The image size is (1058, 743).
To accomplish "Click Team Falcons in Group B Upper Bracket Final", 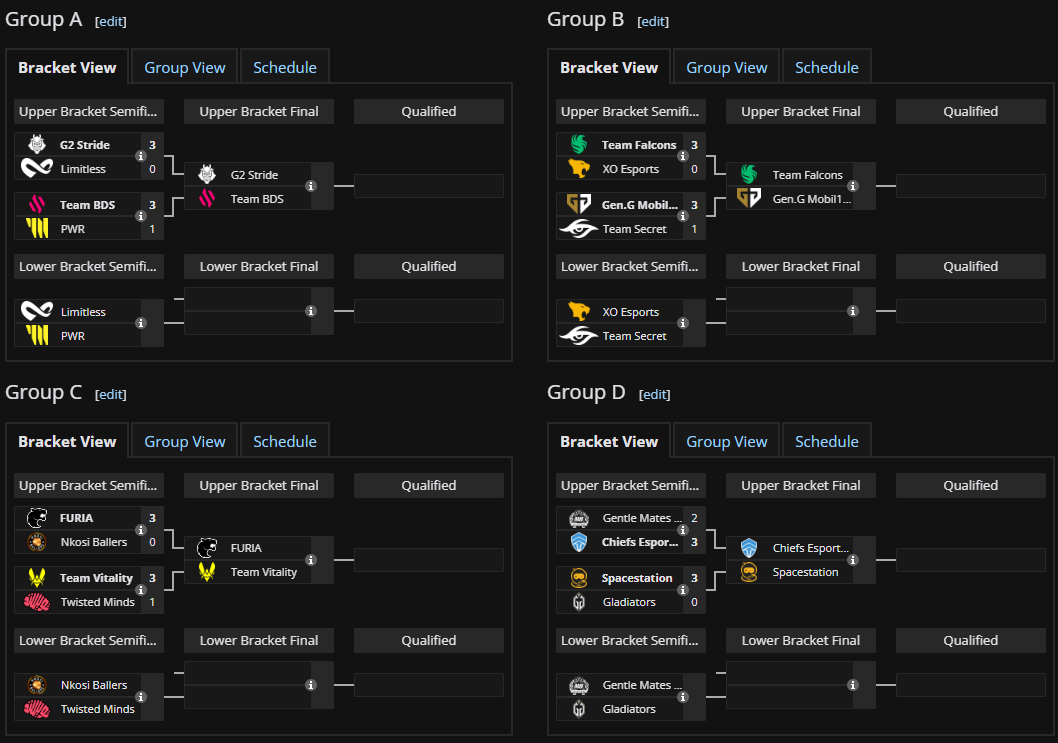I will click(x=807, y=175).
